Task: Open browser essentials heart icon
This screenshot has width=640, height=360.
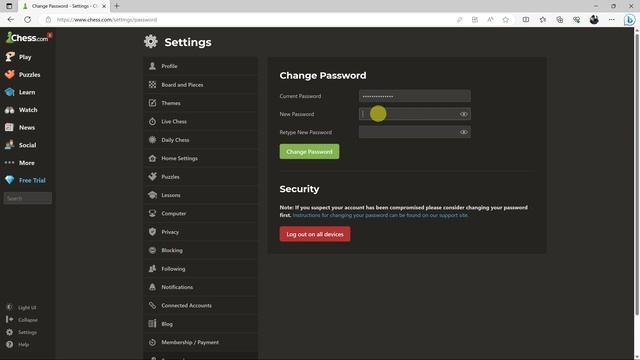Action: (x=576, y=20)
